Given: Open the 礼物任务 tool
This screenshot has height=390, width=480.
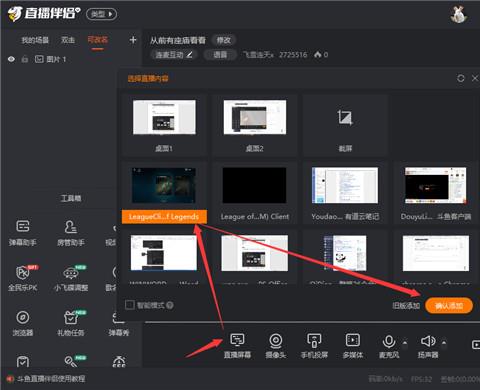Looking at the screenshot, I should tap(71, 323).
